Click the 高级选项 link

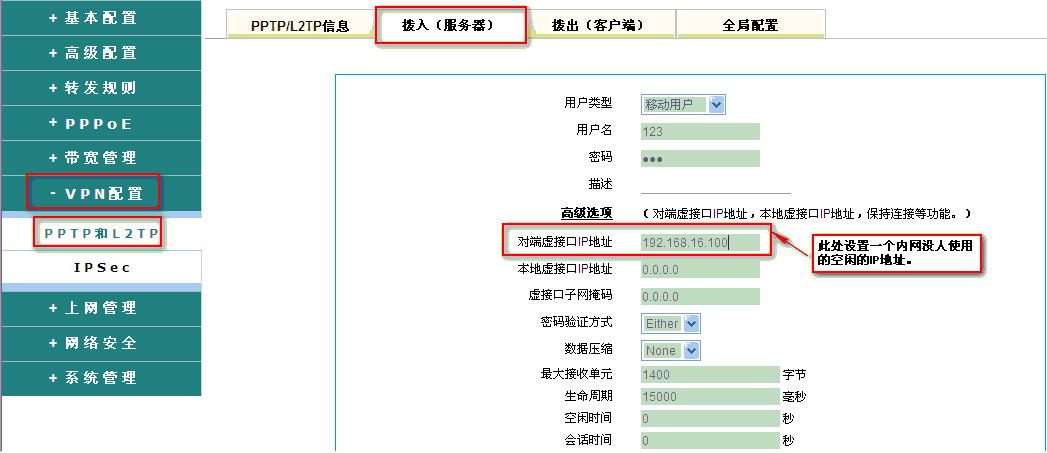pyautogui.click(x=585, y=213)
